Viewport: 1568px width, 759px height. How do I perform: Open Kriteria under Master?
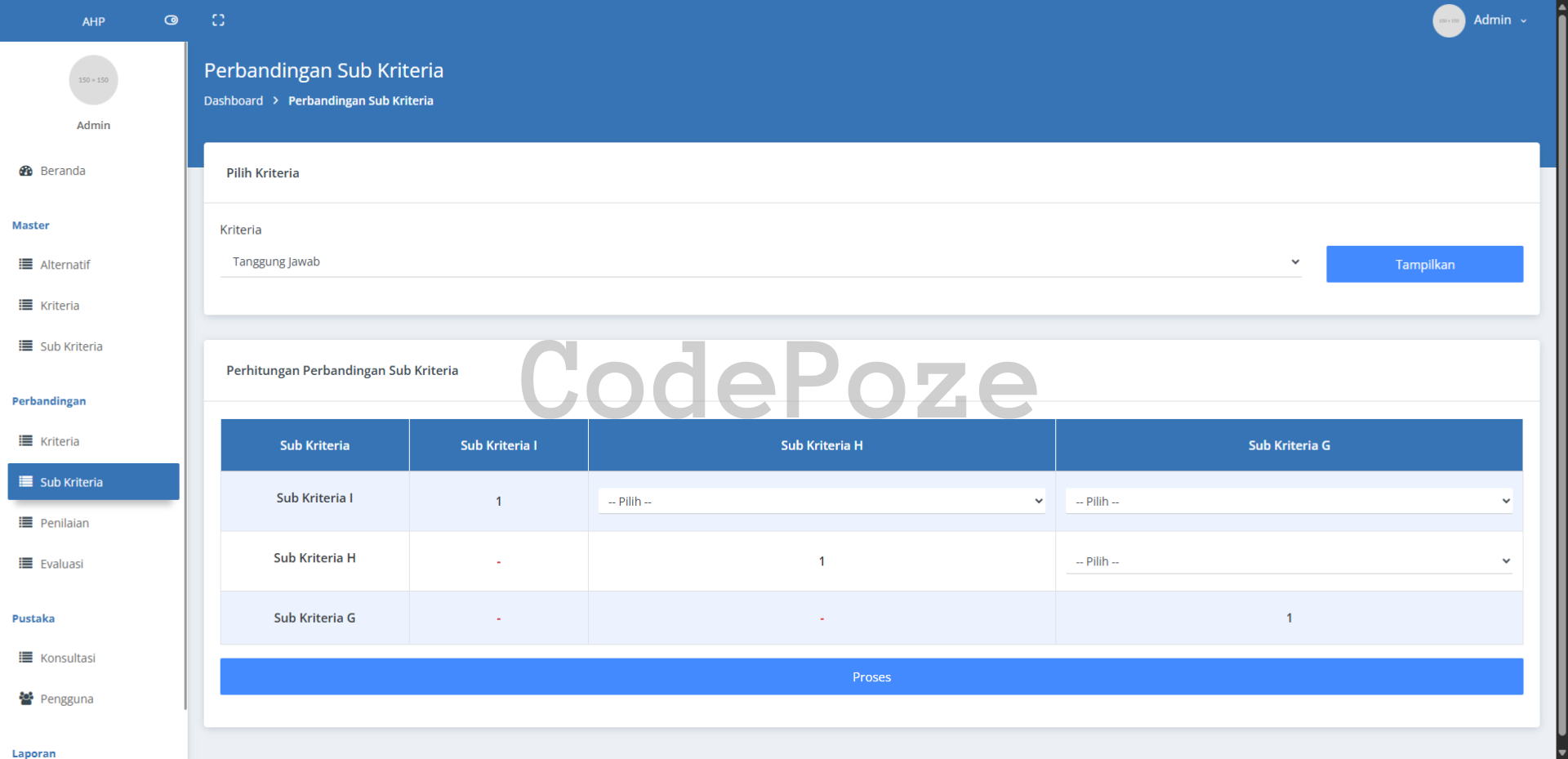93,306
